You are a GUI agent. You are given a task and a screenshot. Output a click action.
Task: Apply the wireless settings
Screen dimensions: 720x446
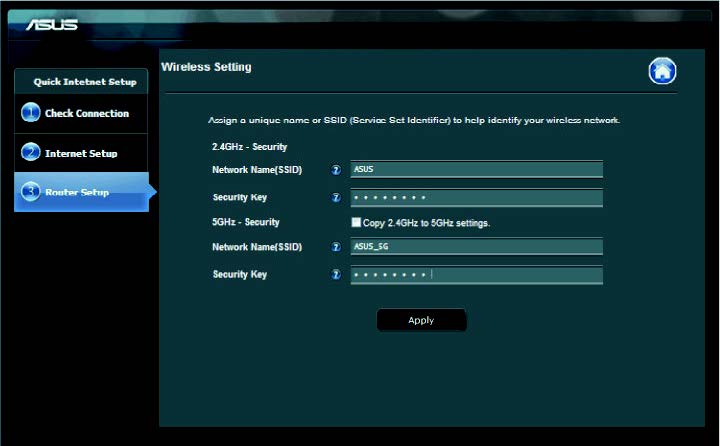[422, 320]
